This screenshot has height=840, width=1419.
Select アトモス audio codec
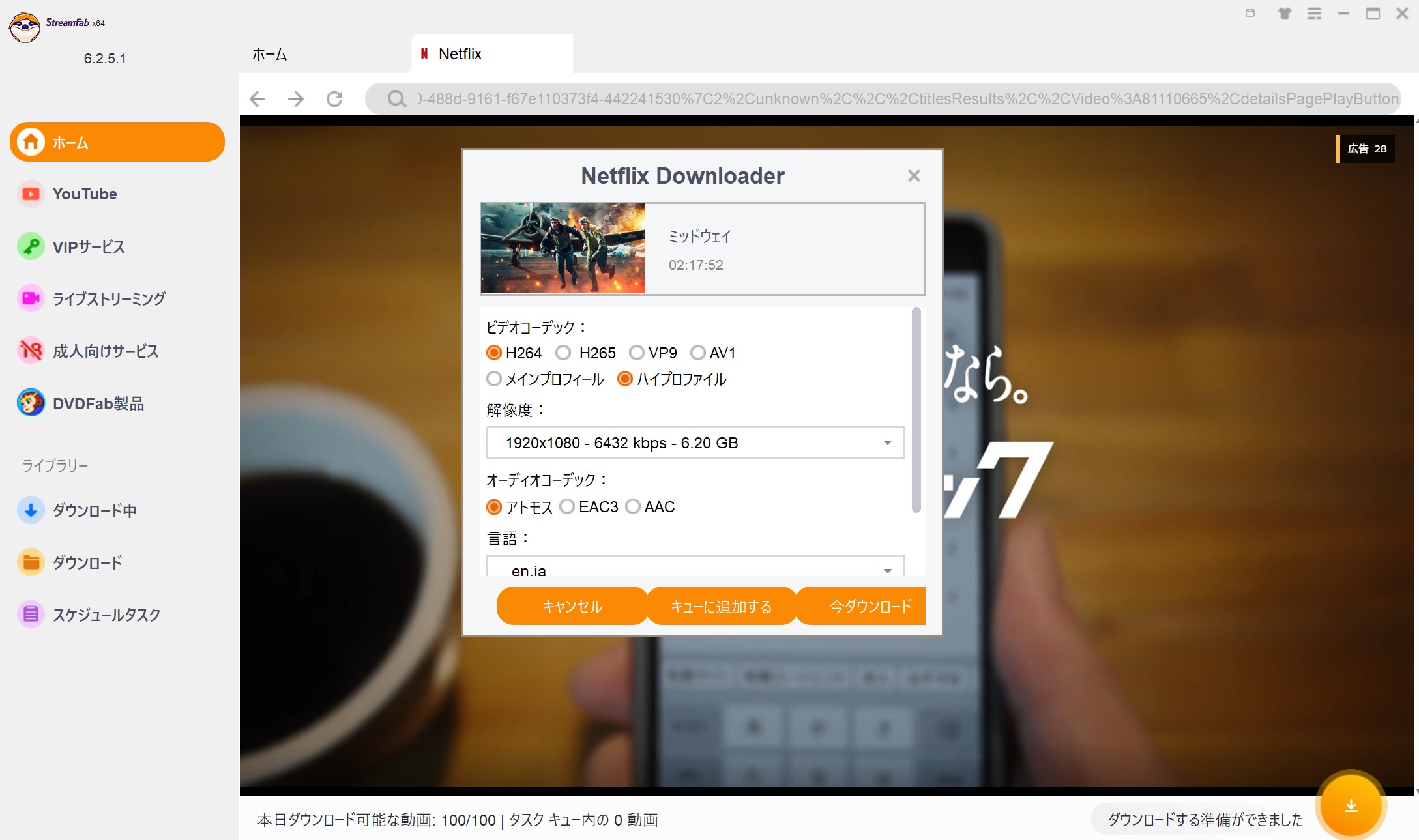494,506
